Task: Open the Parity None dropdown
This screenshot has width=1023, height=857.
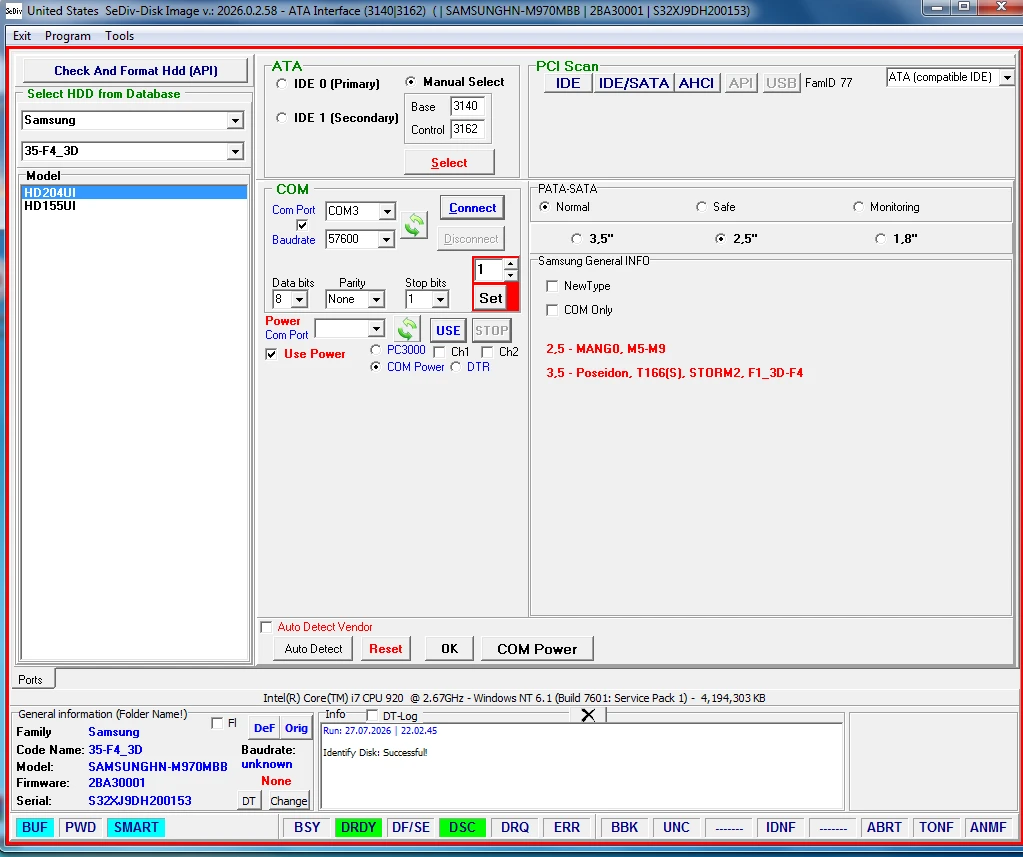Action: [376, 299]
